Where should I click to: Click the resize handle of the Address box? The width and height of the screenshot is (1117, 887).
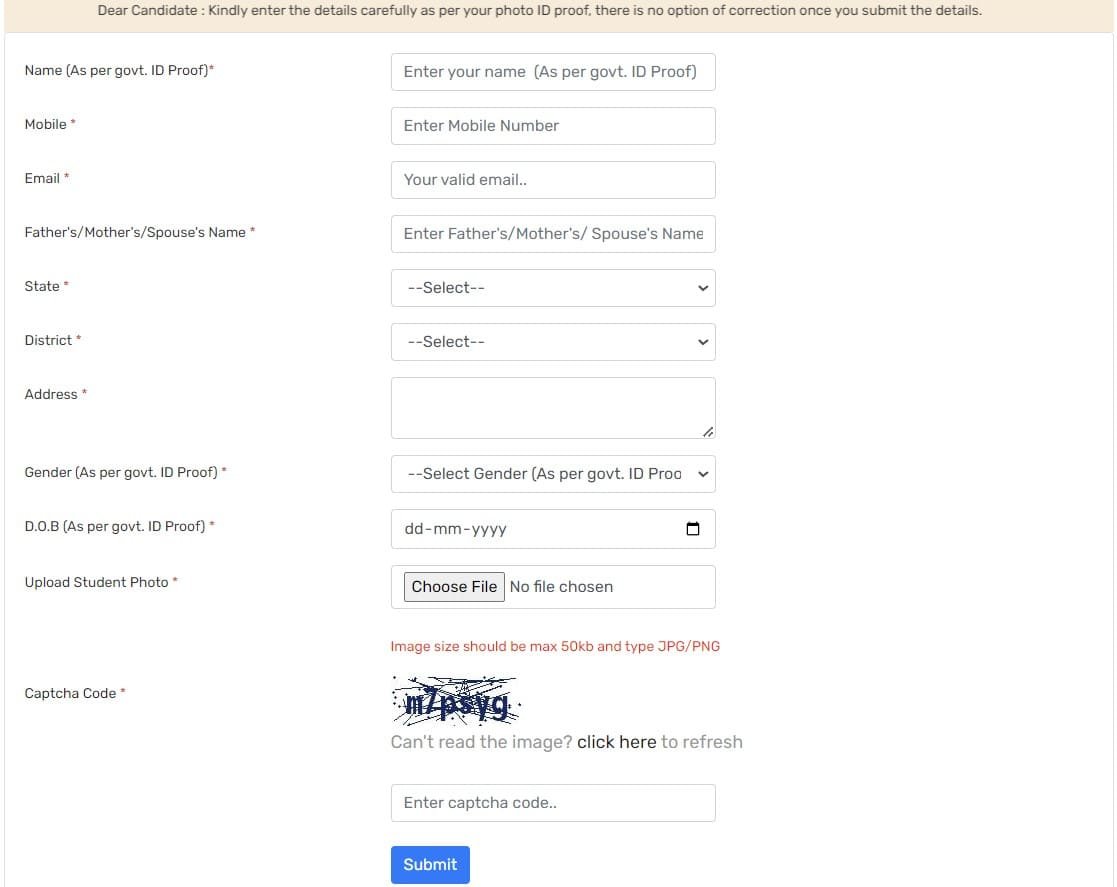710,432
